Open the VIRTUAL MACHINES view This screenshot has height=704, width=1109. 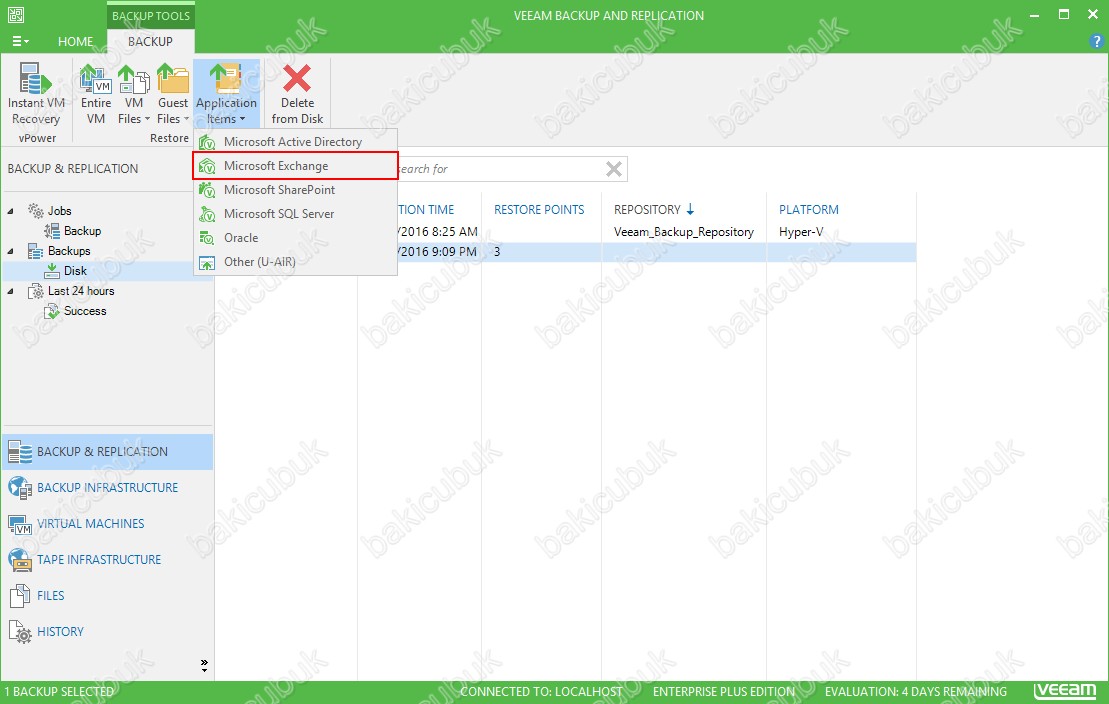point(108,524)
